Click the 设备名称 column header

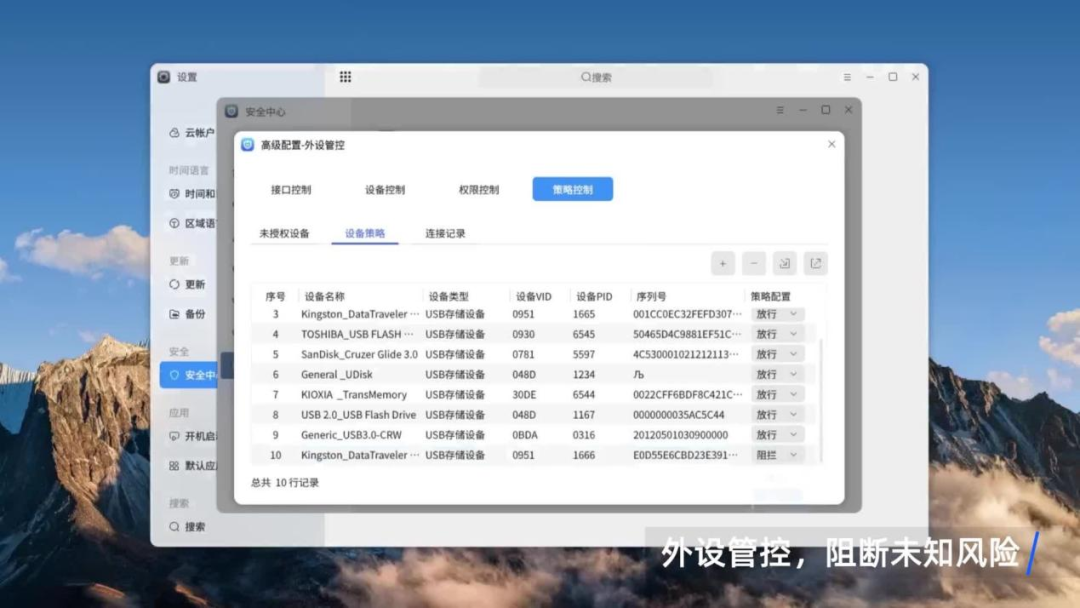(324, 296)
